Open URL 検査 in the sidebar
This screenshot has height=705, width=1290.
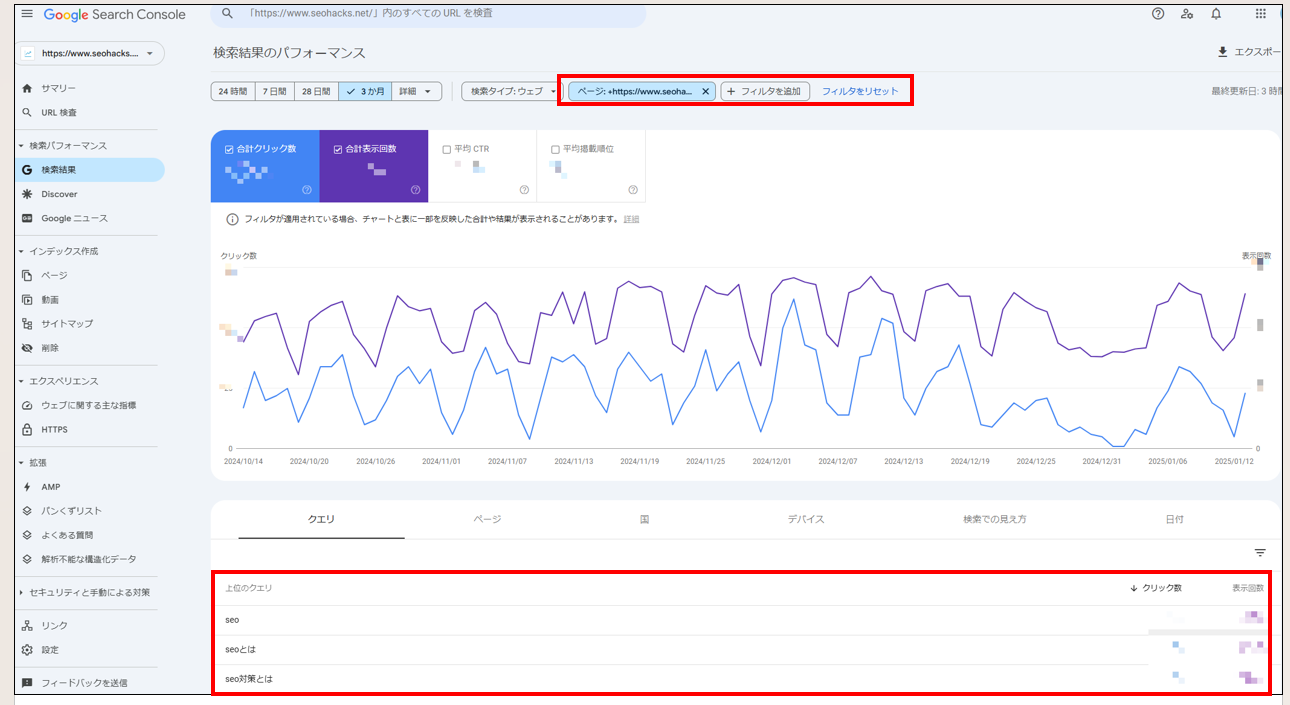pyautogui.click(x=59, y=113)
